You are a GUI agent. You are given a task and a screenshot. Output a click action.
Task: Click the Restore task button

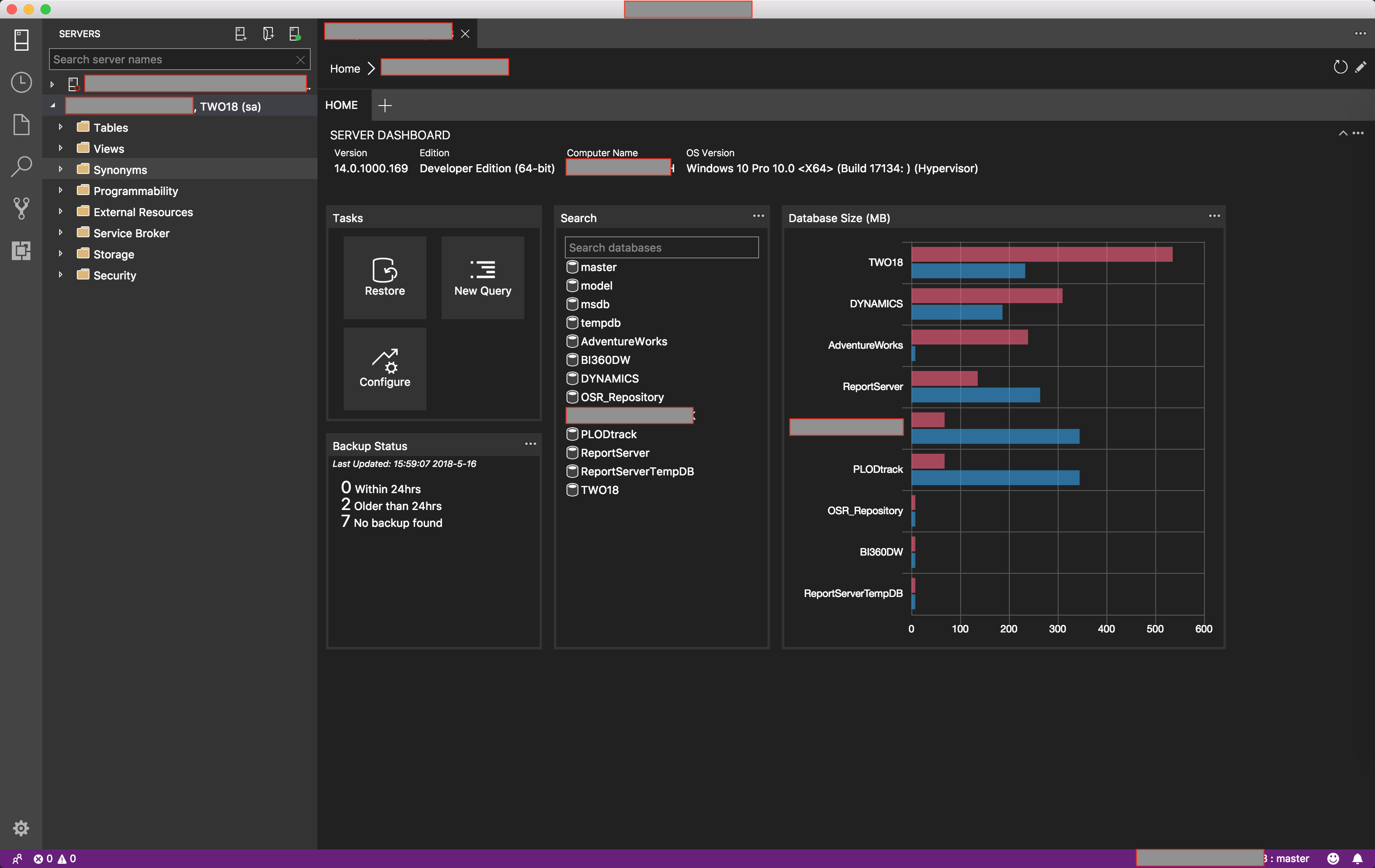pos(384,277)
